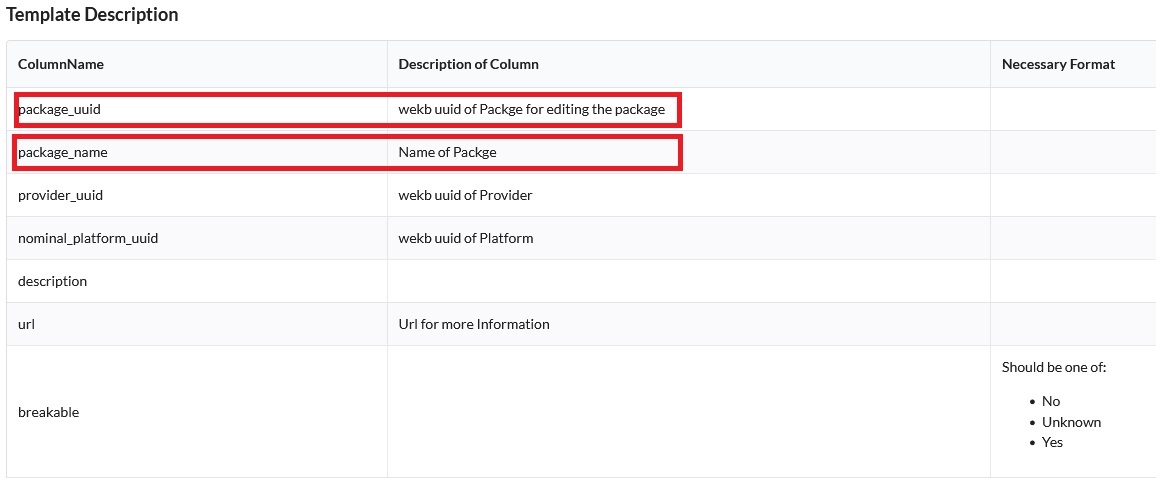Click the url column name cell
Screen dimensions: 1156x478
tap(27, 324)
